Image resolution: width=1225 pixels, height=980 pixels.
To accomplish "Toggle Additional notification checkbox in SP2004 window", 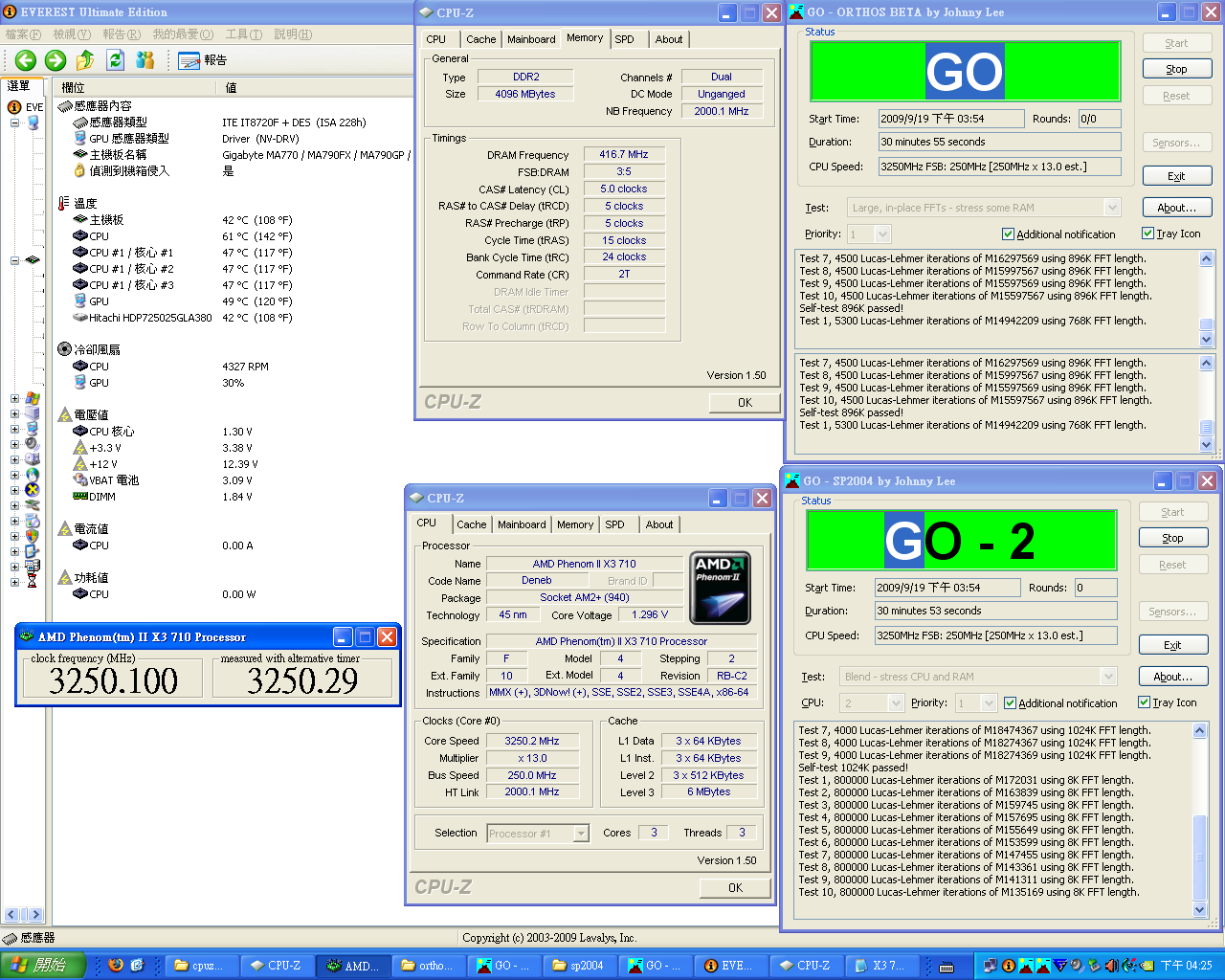I will pyautogui.click(x=1010, y=703).
